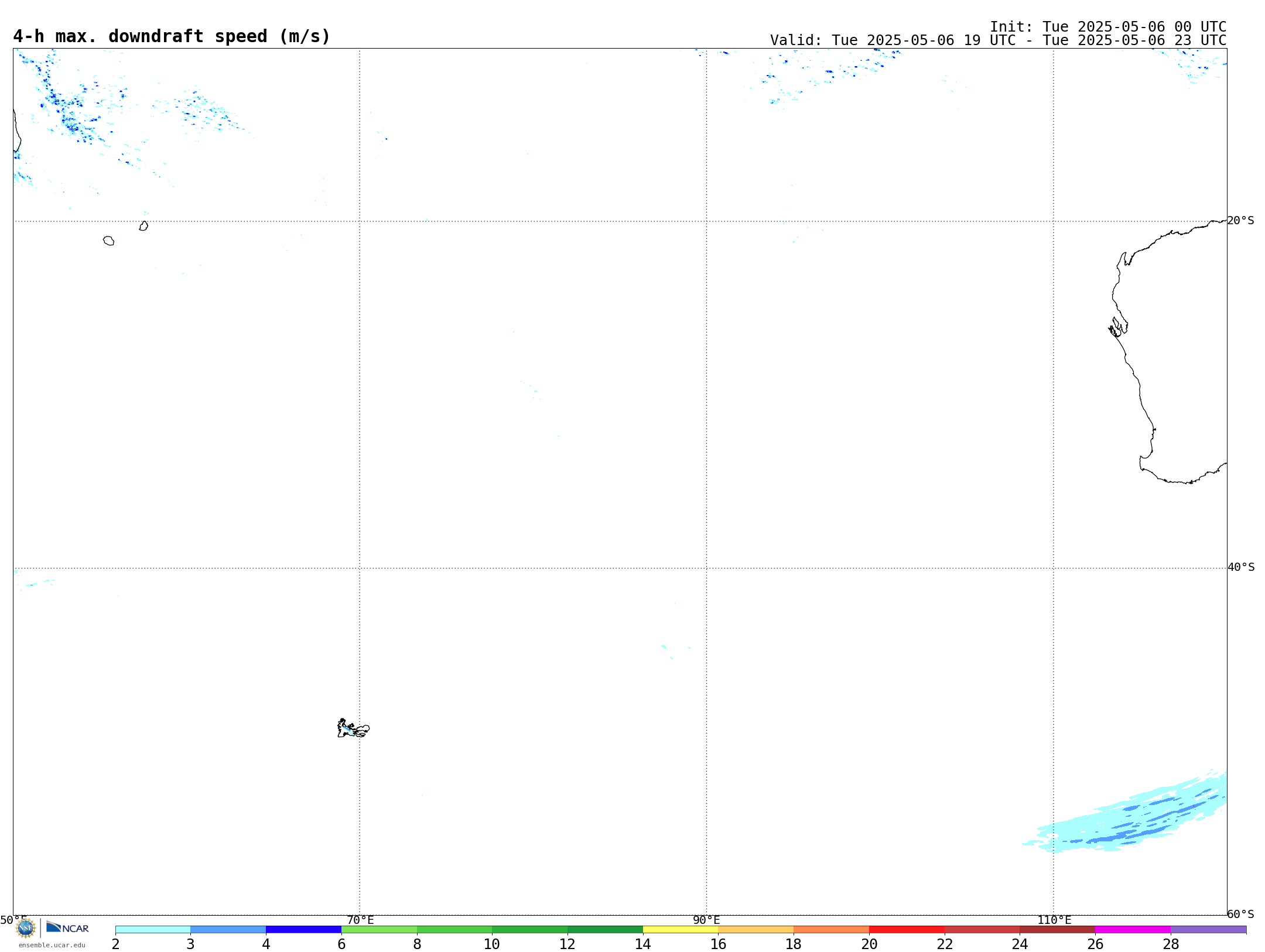Click the NCAR logo

(67, 927)
